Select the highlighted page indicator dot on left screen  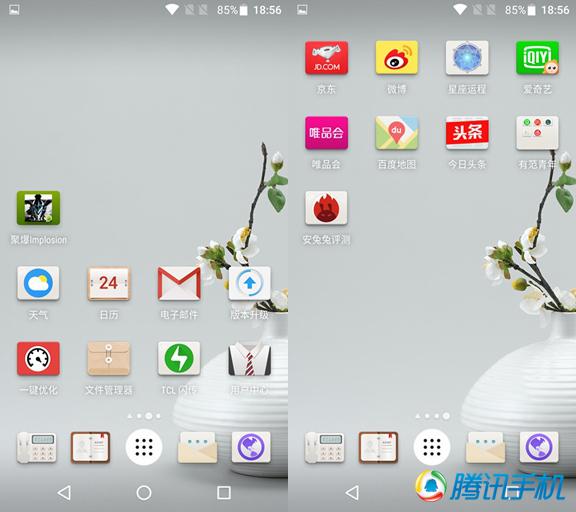point(149,416)
